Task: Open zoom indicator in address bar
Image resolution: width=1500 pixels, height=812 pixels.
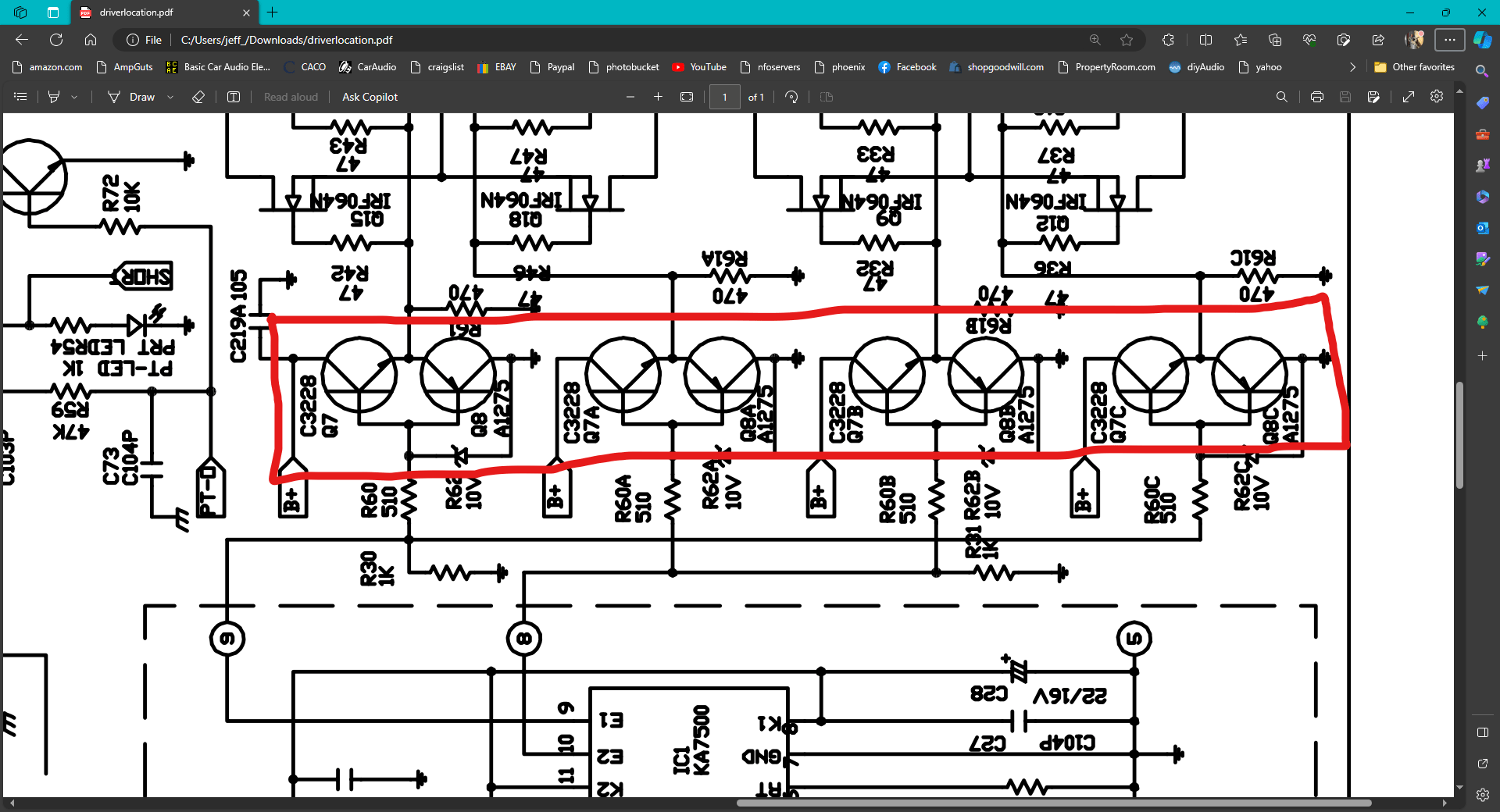Action: click(1095, 40)
